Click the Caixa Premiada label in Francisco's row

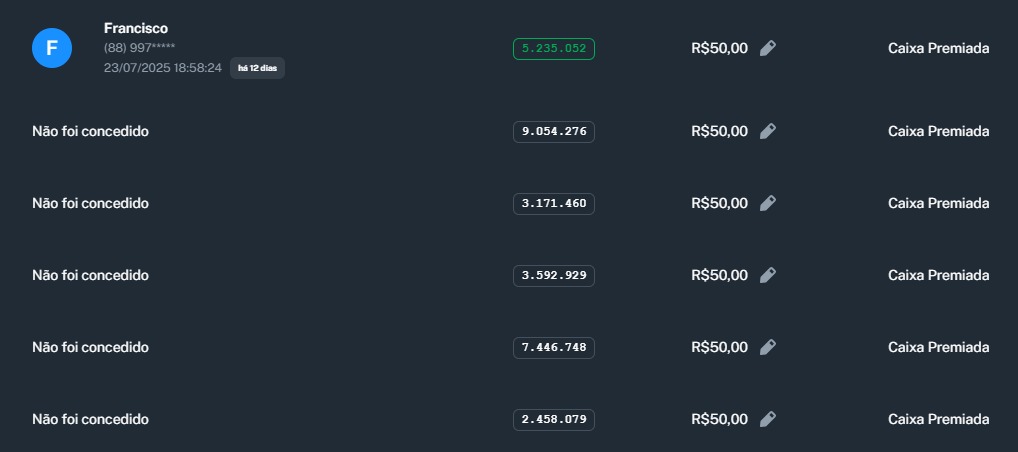938,48
